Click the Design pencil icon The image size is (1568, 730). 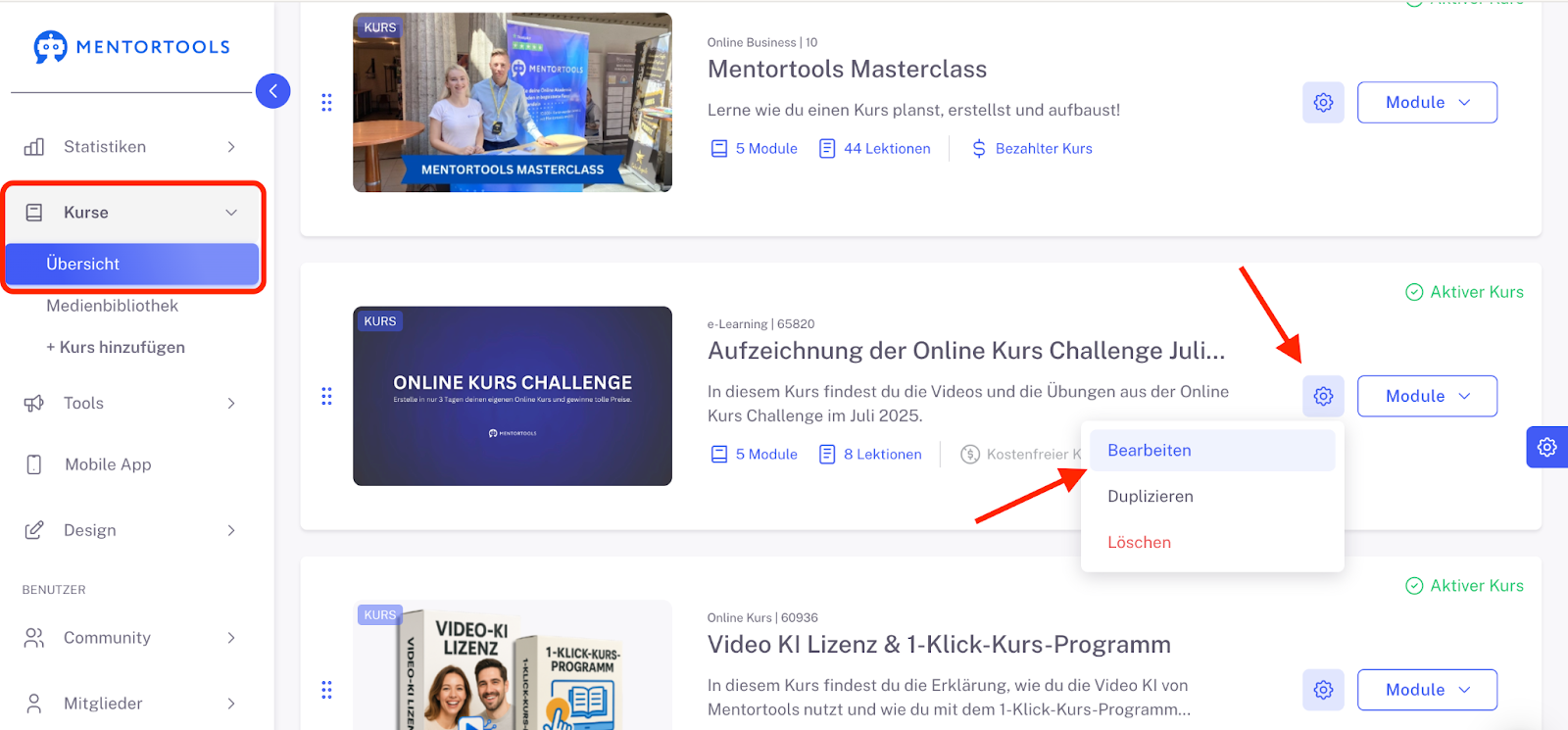[x=34, y=530]
